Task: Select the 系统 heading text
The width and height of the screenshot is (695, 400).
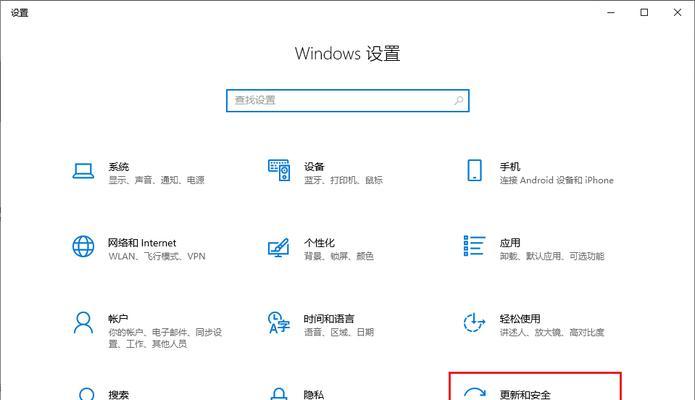Action: point(119,167)
